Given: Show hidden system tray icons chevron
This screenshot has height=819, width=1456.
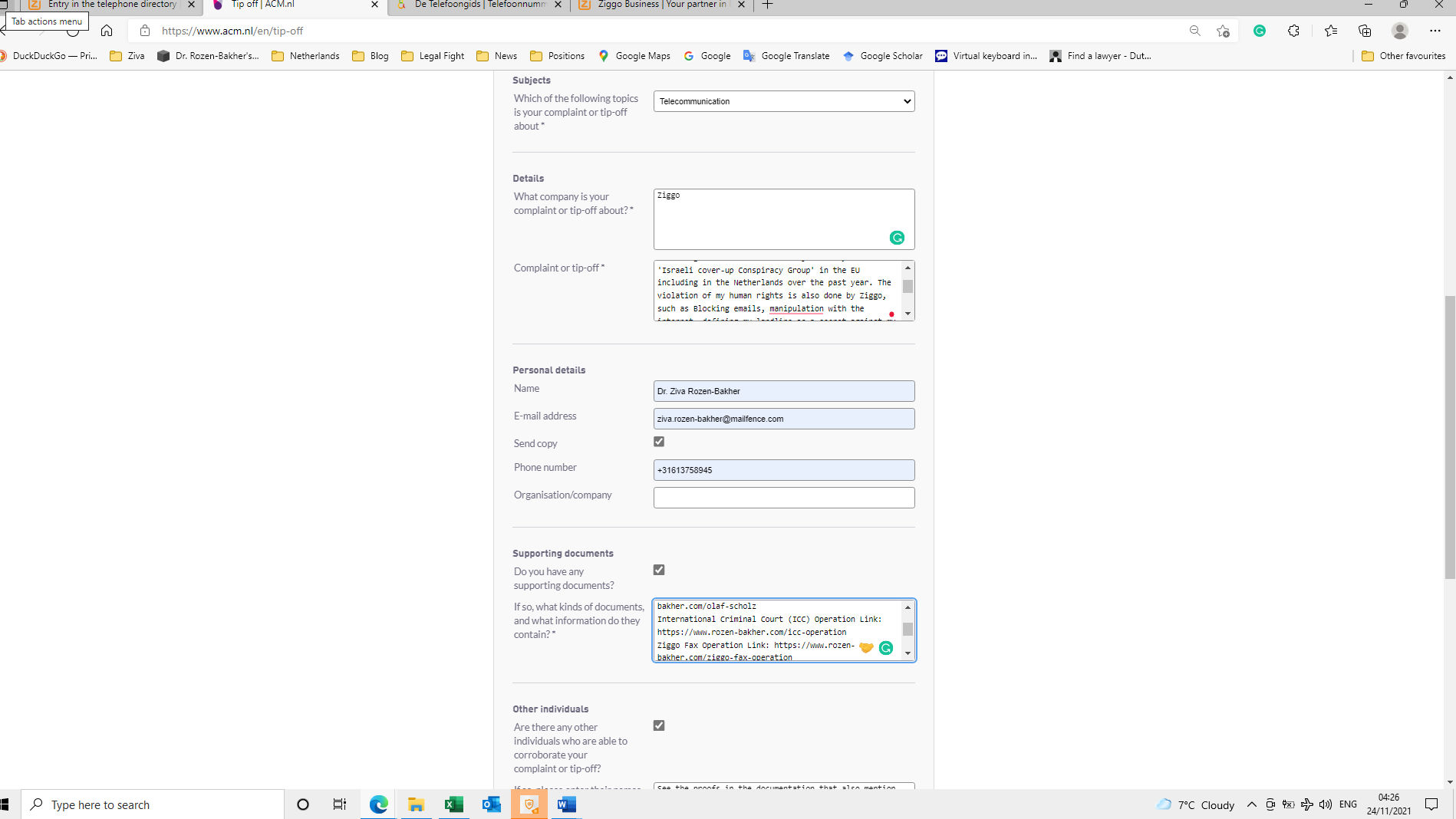Looking at the screenshot, I should 1252,804.
